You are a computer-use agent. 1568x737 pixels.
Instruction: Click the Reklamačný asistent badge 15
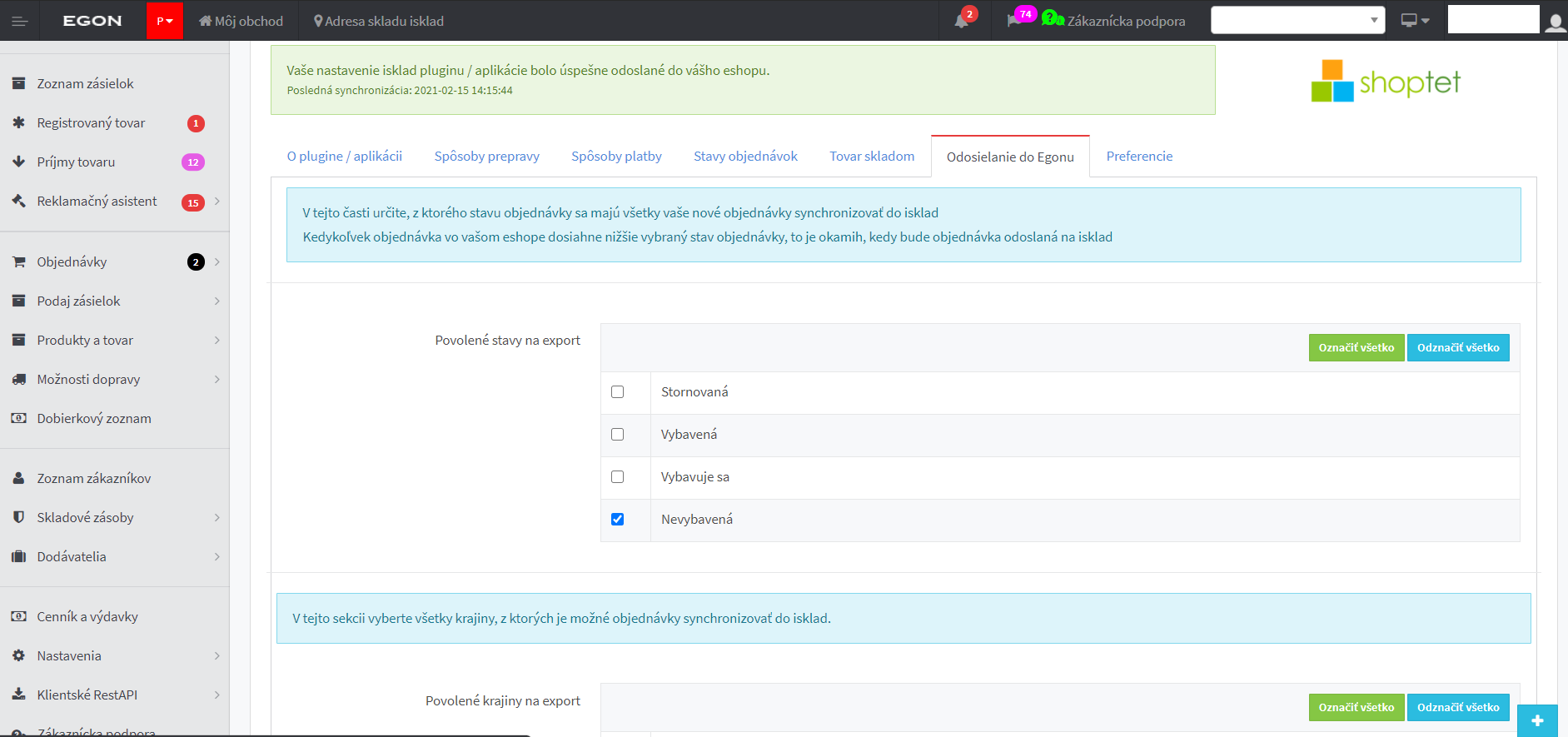(193, 202)
